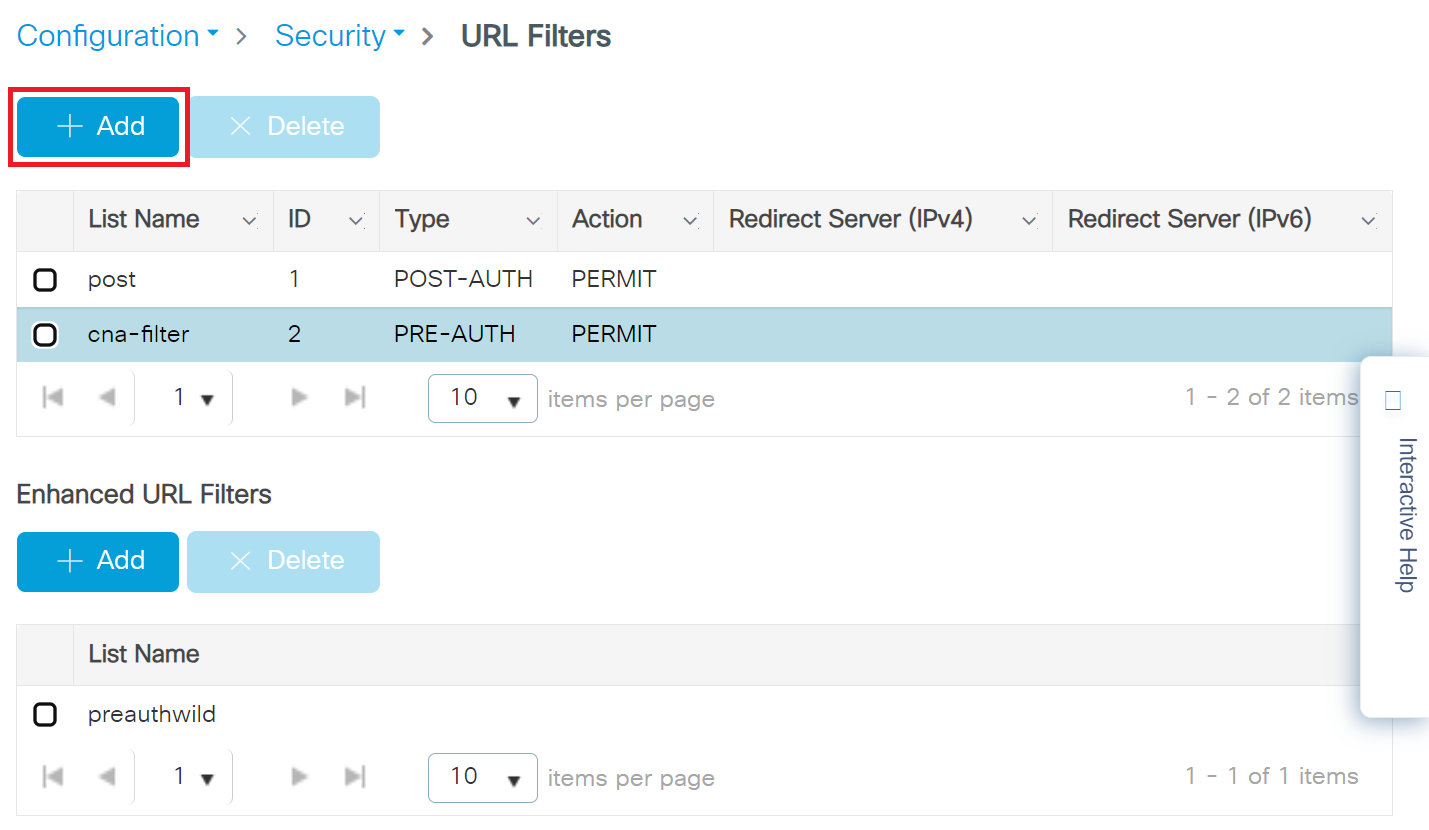Tick the preauthwild list checkbox
1429x830 pixels.
click(x=45, y=714)
